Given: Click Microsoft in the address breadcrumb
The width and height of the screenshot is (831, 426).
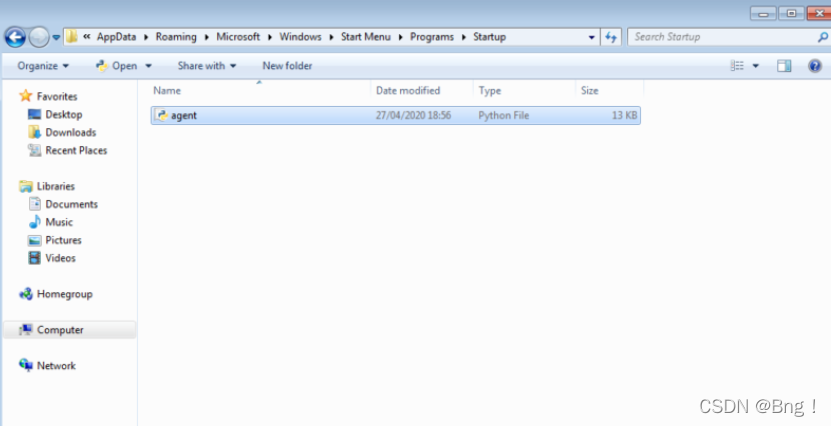Looking at the screenshot, I should [x=238, y=37].
